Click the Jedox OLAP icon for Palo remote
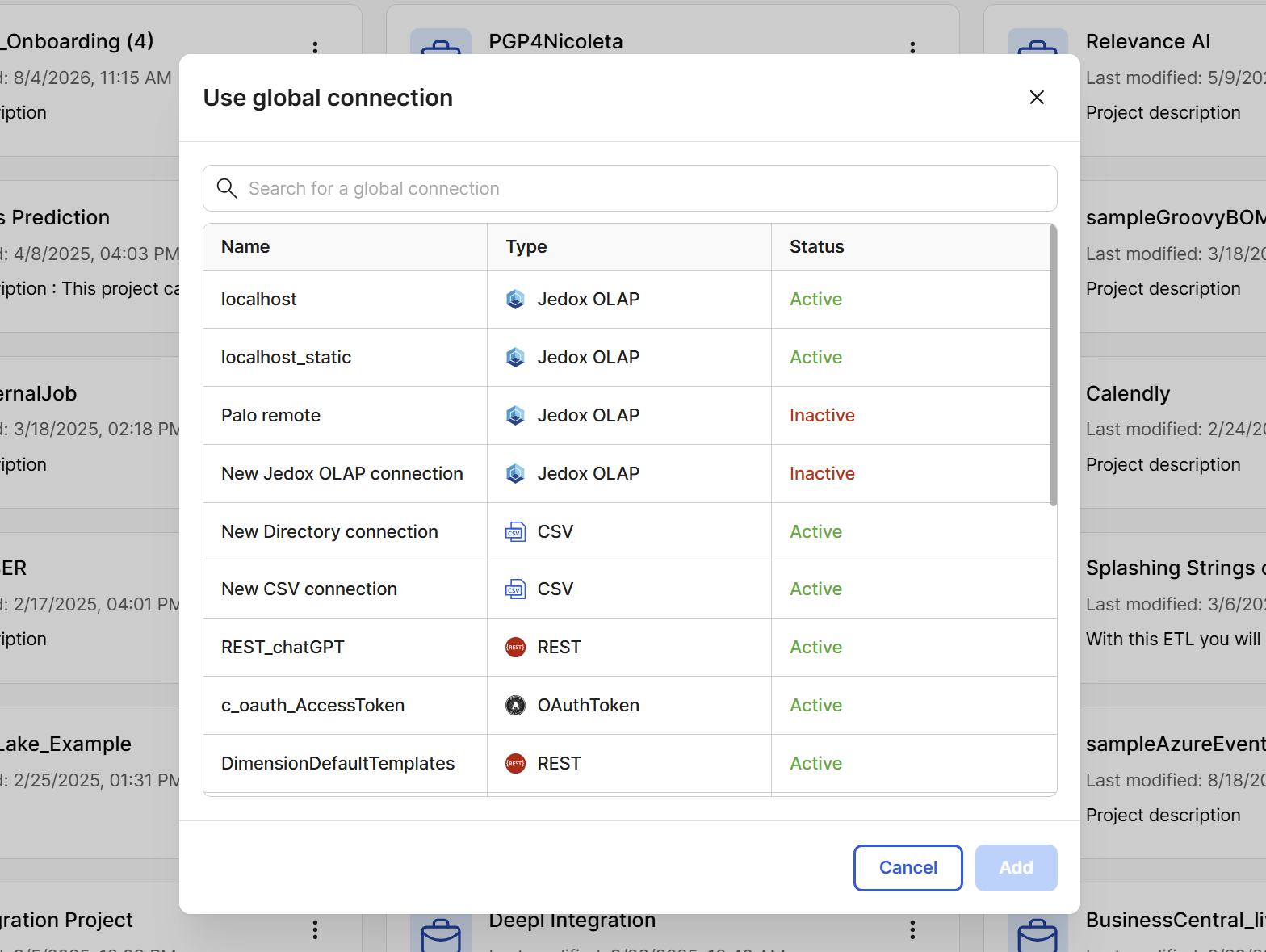The image size is (1266, 952). [515, 415]
